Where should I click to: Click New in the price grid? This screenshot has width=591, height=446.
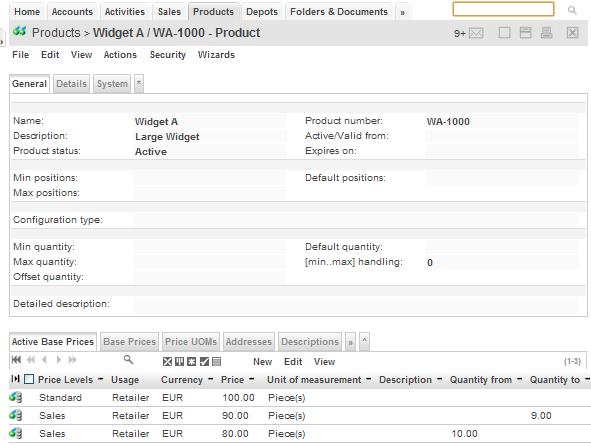(262, 362)
